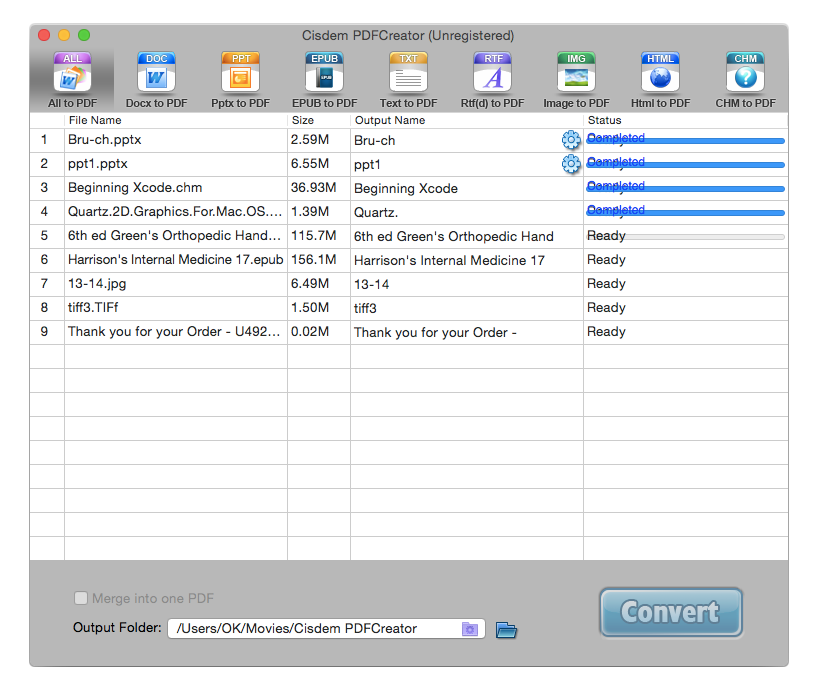The width and height of the screenshot is (818, 694).
Task: Select the All to PDF toolbar icon
Action: (x=72, y=80)
